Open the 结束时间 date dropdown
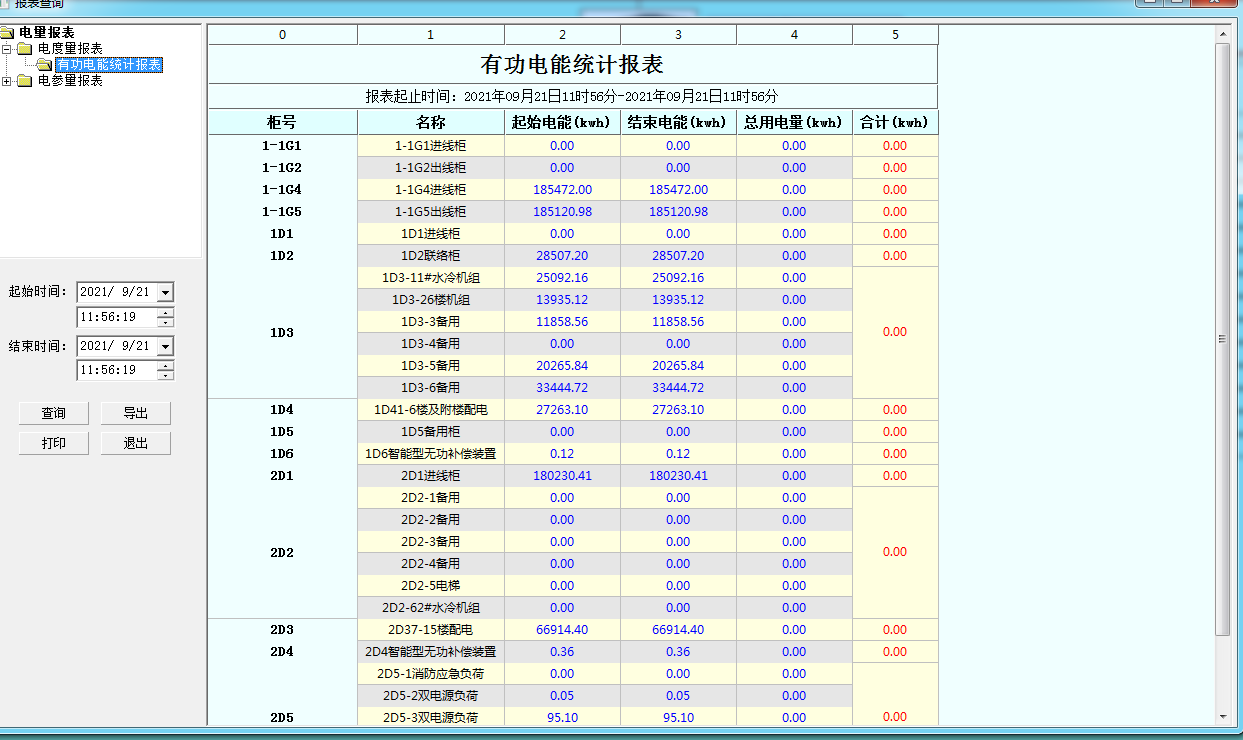This screenshot has height=740, width=1243. tap(165, 346)
